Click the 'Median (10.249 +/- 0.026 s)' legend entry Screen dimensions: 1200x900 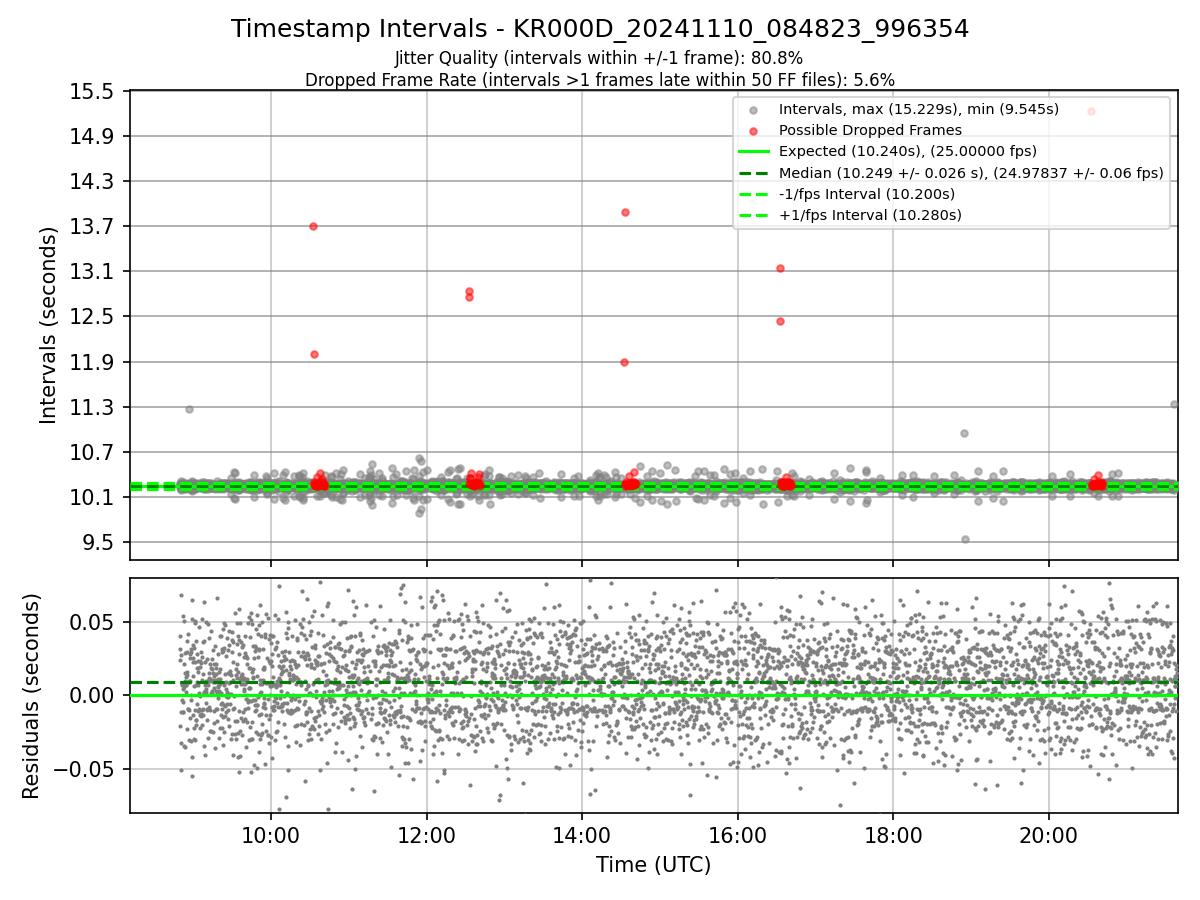pyautogui.click(x=971, y=173)
